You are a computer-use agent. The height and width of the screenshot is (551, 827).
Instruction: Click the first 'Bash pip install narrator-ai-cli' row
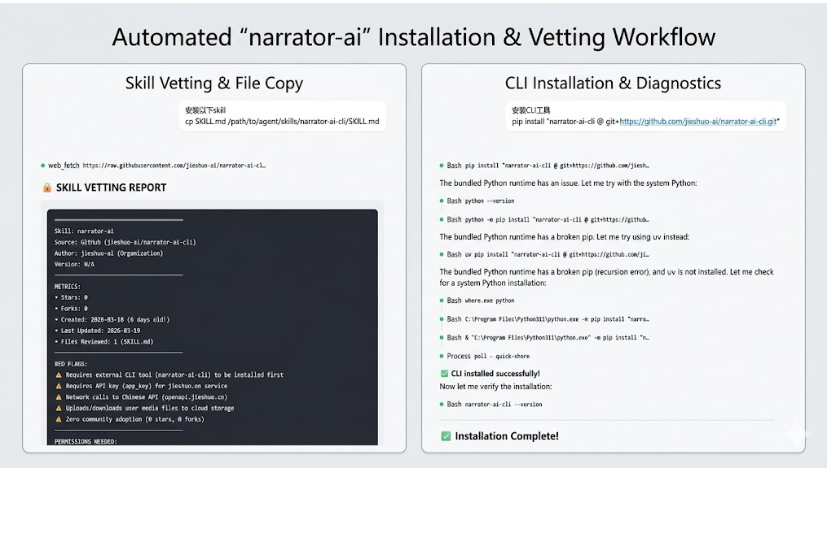[545, 165]
